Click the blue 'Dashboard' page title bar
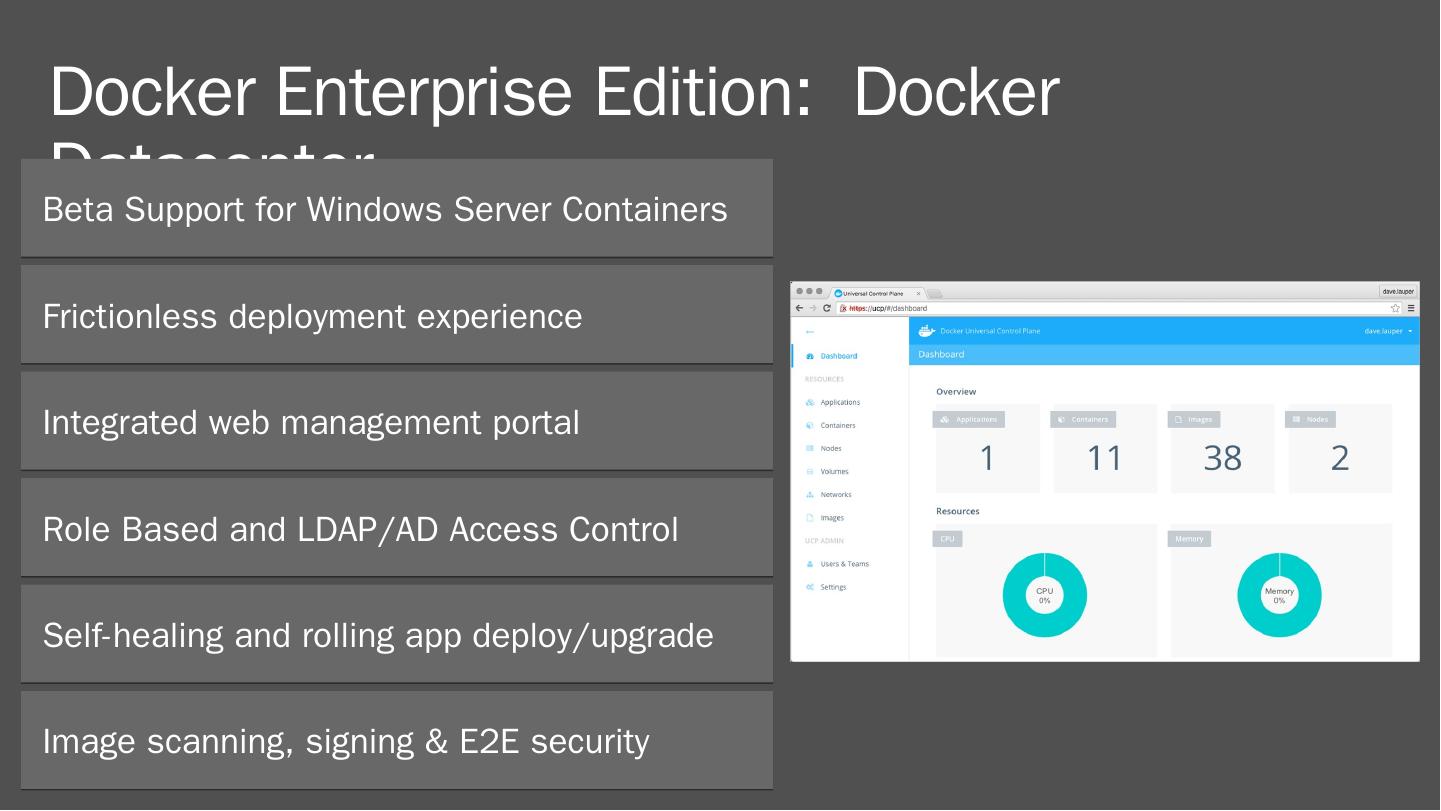1441x811 pixels. tap(1164, 354)
